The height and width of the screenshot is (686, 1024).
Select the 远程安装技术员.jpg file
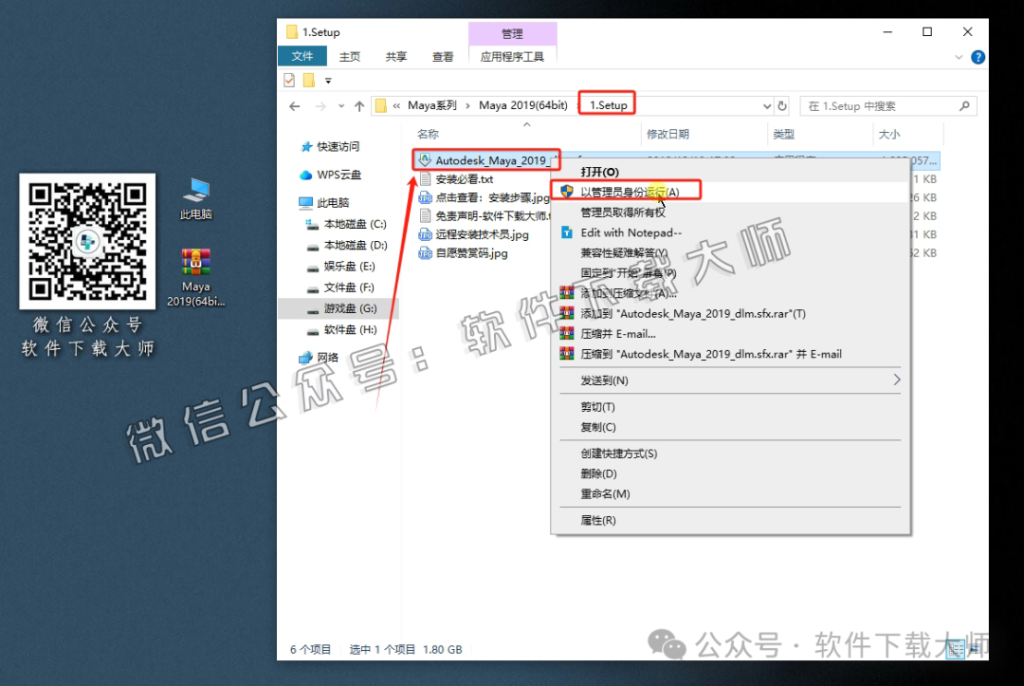pyautogui.click(x=474, y=234)
